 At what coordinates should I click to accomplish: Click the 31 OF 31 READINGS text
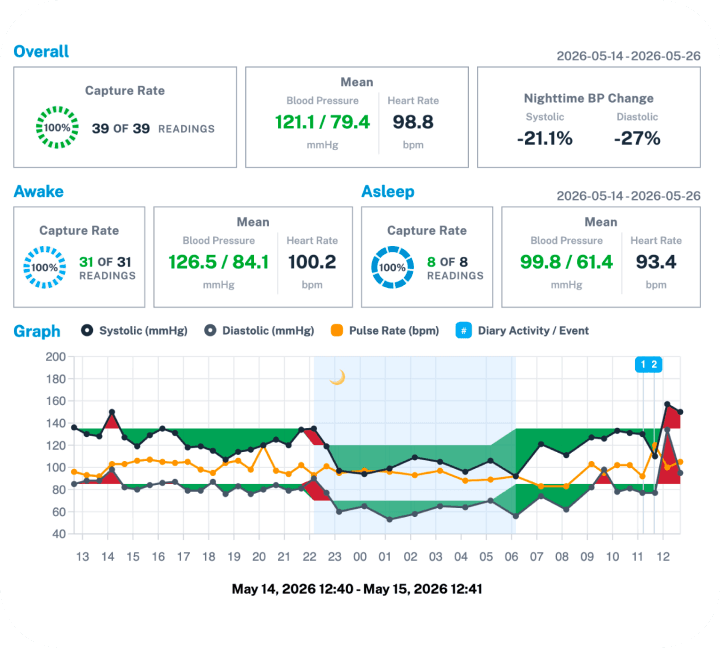click(x=107, y=269)
